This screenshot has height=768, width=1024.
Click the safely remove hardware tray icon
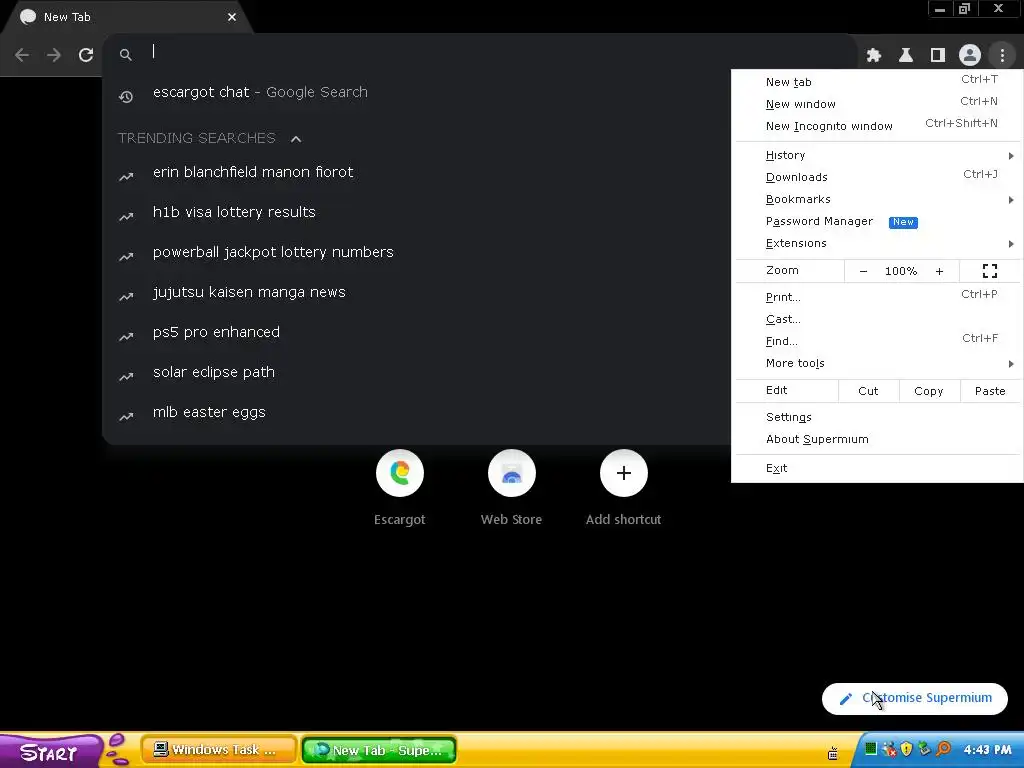click(924, 749)
